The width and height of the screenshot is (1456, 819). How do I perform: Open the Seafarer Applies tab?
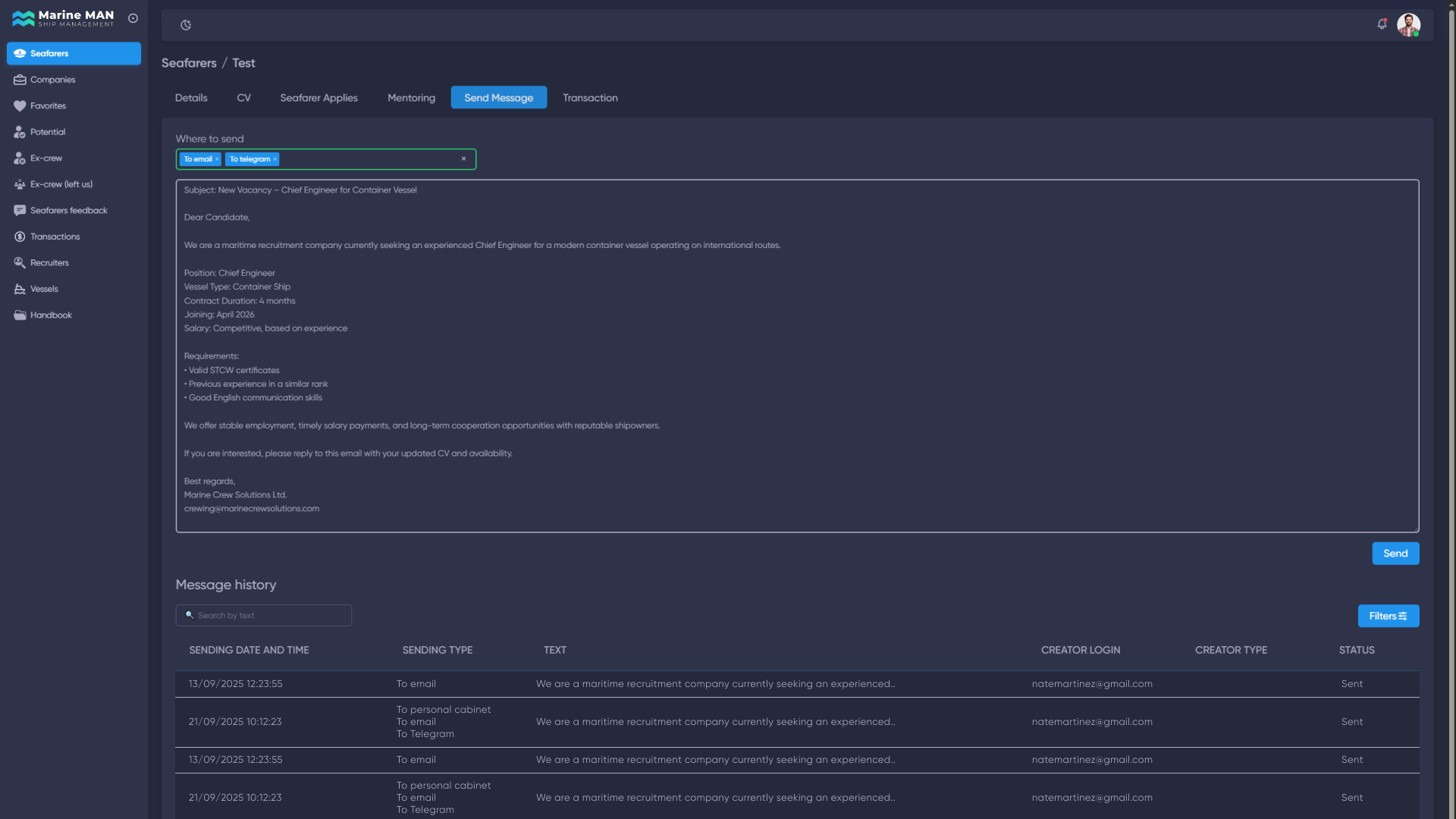coord(318,98)
